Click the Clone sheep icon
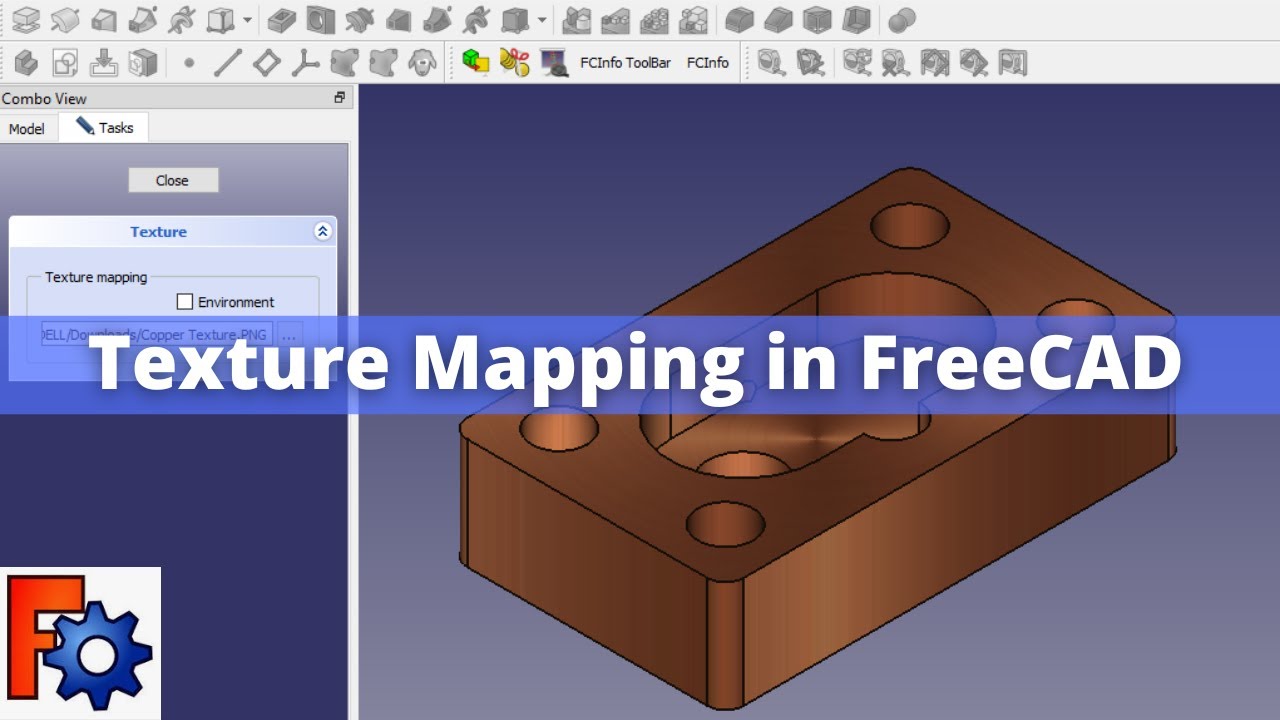 pyautogui.click(x=422, y=62)
